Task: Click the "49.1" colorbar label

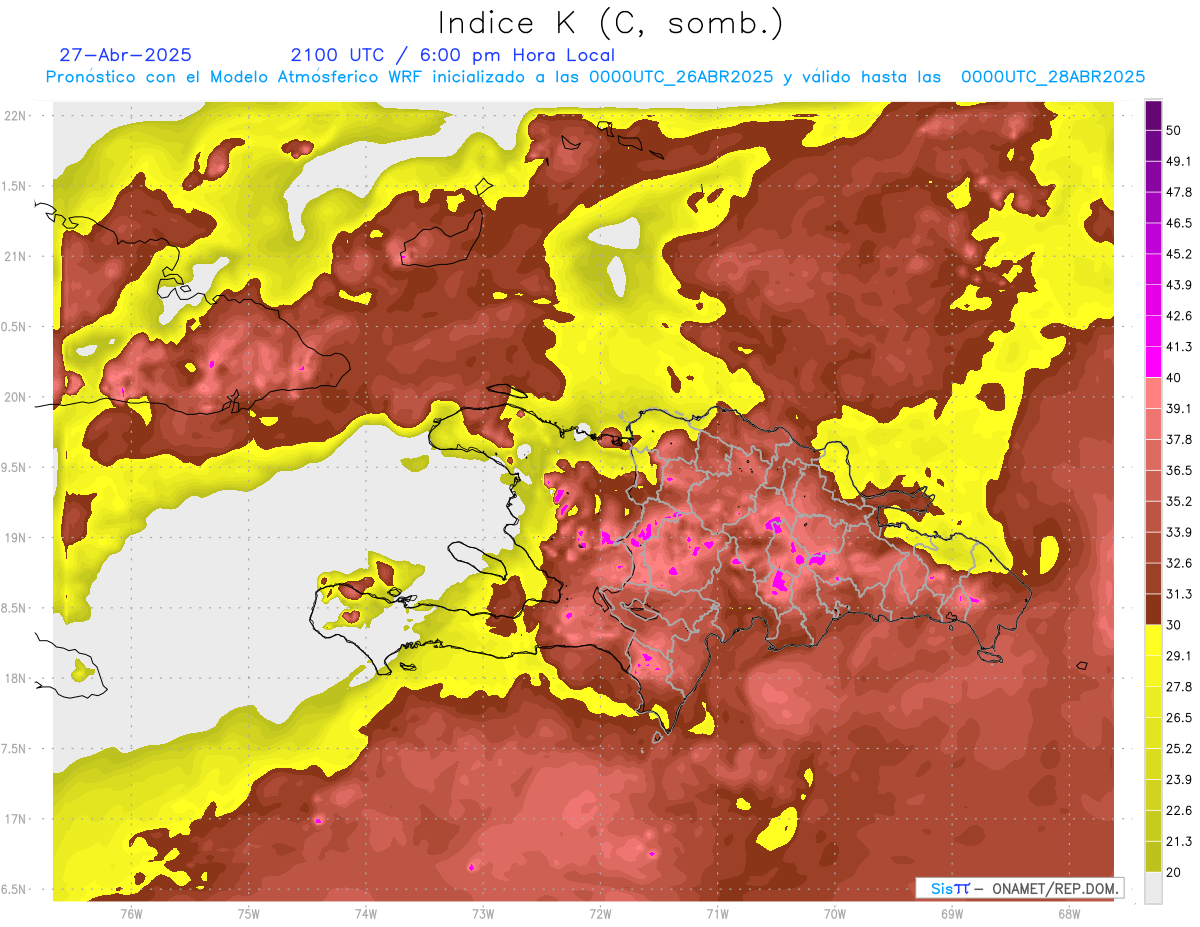Action: pyautogui.click(x=1179, y=161)
